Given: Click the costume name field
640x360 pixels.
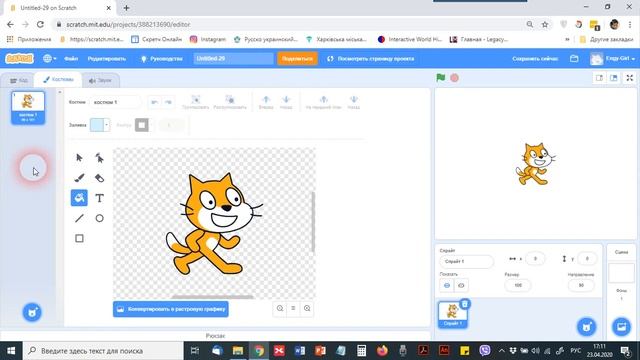Looking at the screenshot, I should pyautogui.click(x=116, y=102).
